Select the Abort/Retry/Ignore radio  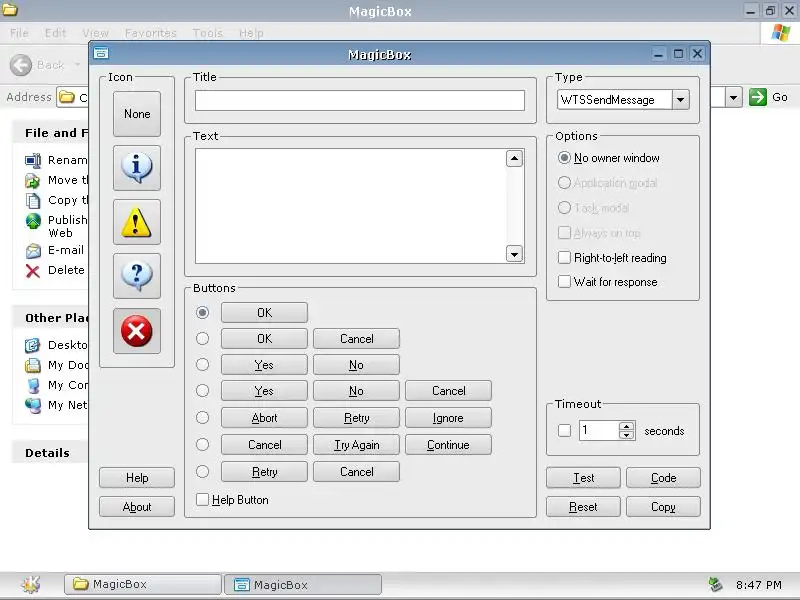click(203, 417)
